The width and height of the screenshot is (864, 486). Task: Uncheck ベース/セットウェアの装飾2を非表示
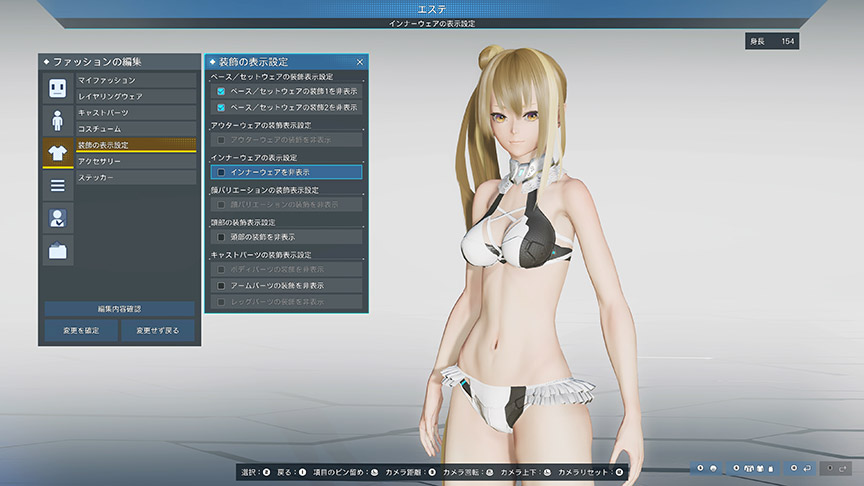pos(221,107)
